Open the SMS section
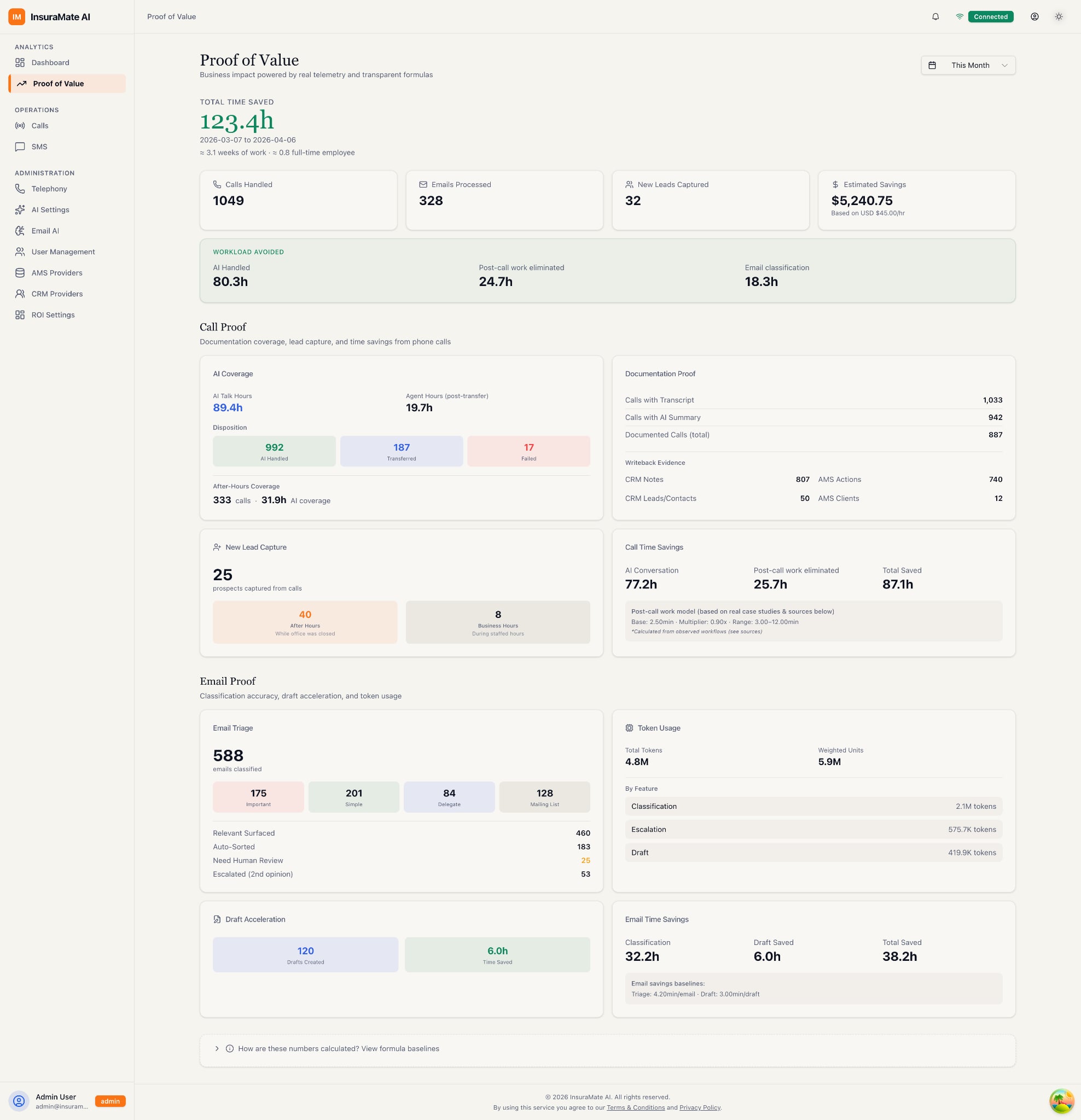This screenshot has width=1081, height=1120. point(39,146)
